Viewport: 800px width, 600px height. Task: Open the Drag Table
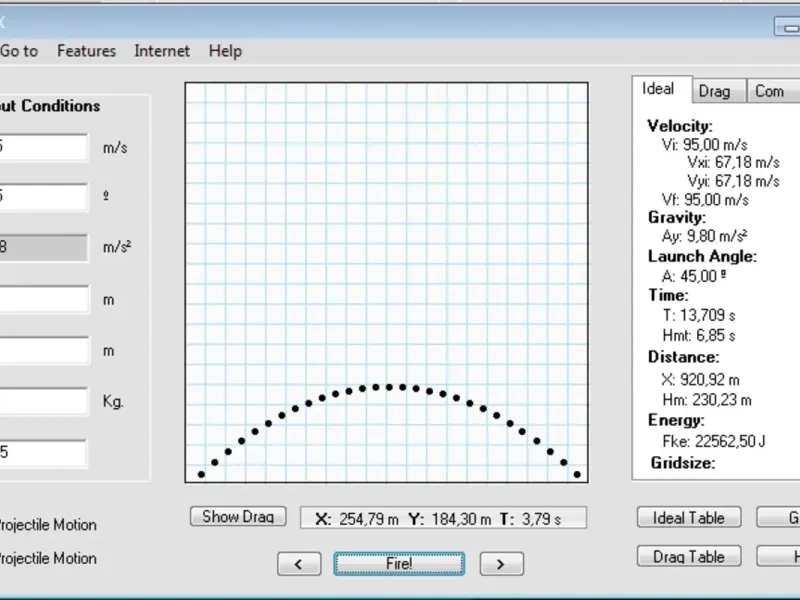[x=689, y=556]
